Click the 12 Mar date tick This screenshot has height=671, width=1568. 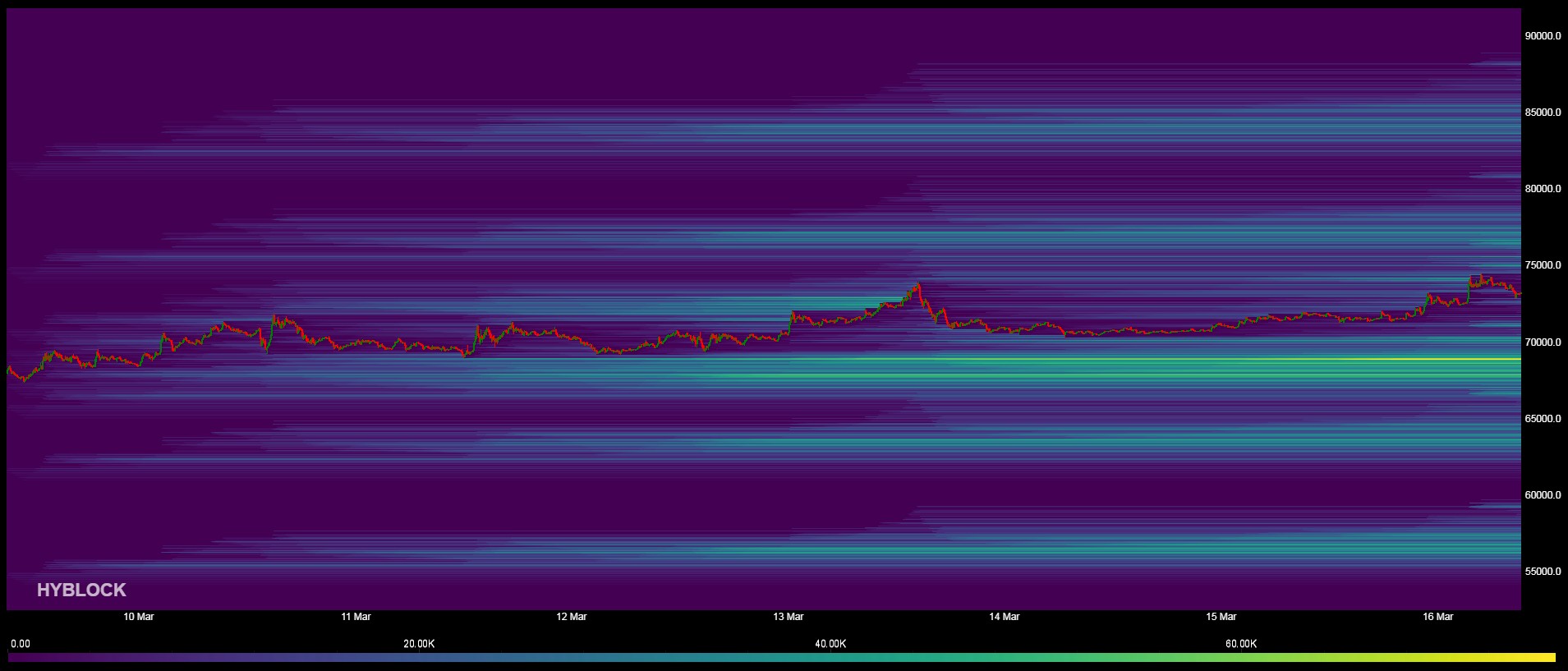coord(572,617)
